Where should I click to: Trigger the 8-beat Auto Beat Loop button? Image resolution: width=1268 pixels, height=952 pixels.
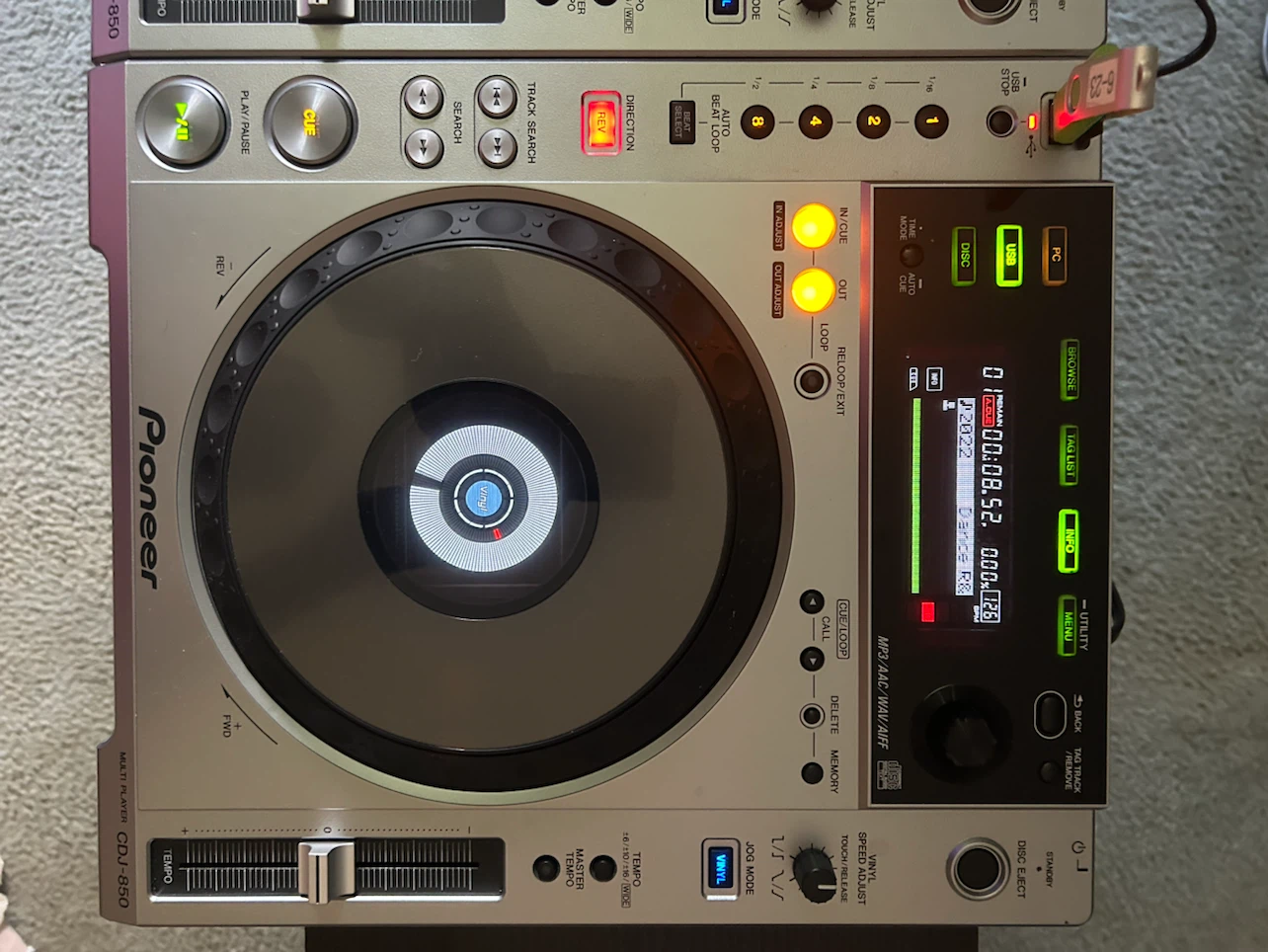pos(757,122)
